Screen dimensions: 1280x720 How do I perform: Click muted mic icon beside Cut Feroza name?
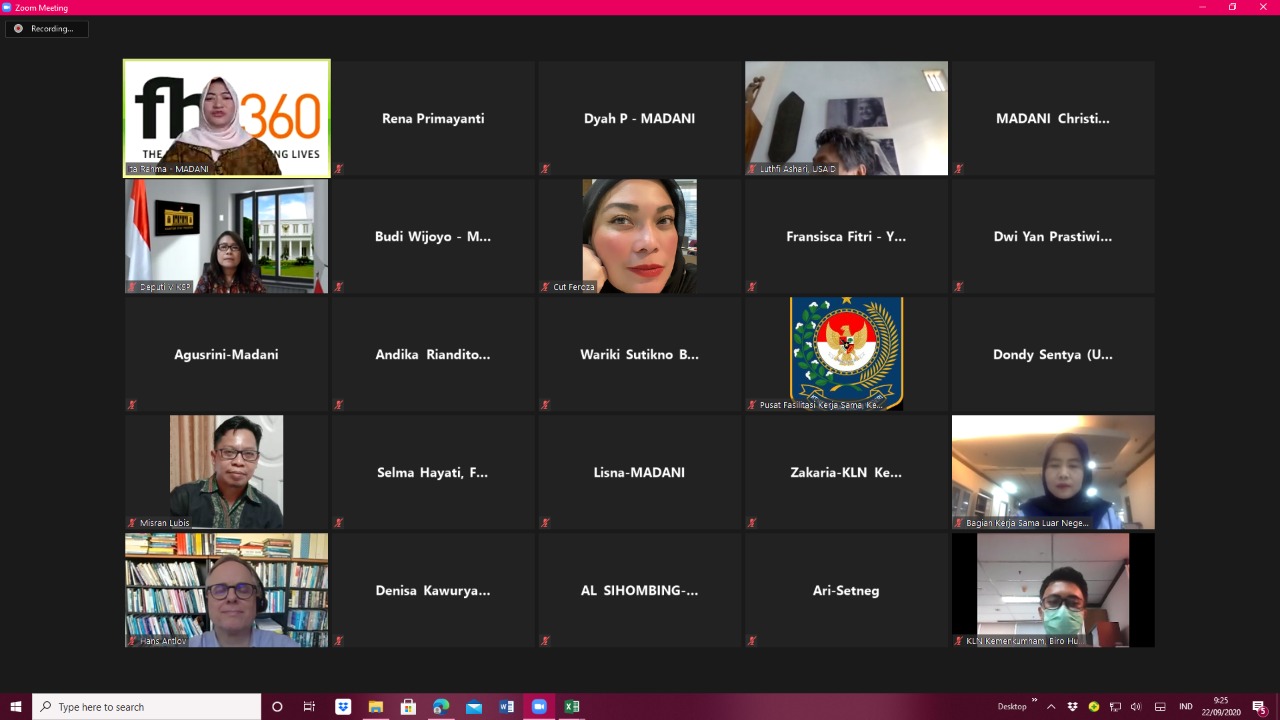coord(545,287)
